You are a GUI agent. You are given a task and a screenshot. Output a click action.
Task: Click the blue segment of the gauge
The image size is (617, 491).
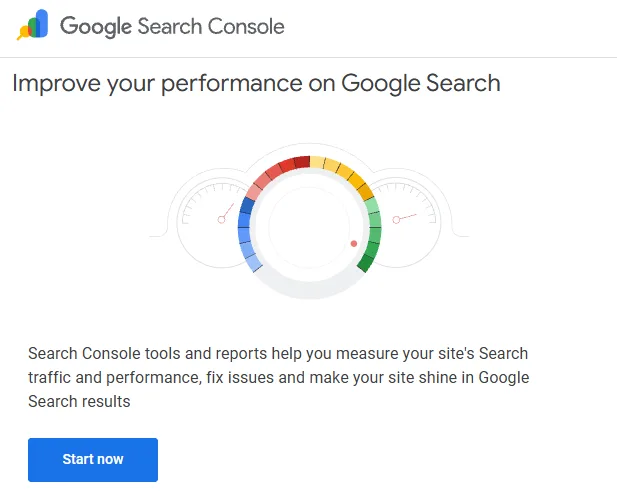click(247, 234)
